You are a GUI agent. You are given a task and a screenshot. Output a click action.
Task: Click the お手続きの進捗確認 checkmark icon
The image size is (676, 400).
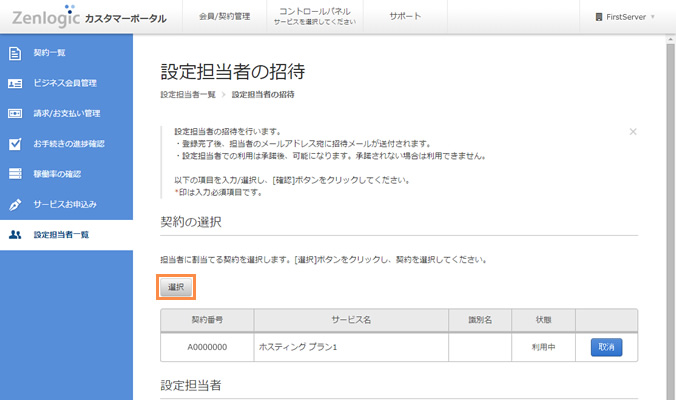pos(15,144)
